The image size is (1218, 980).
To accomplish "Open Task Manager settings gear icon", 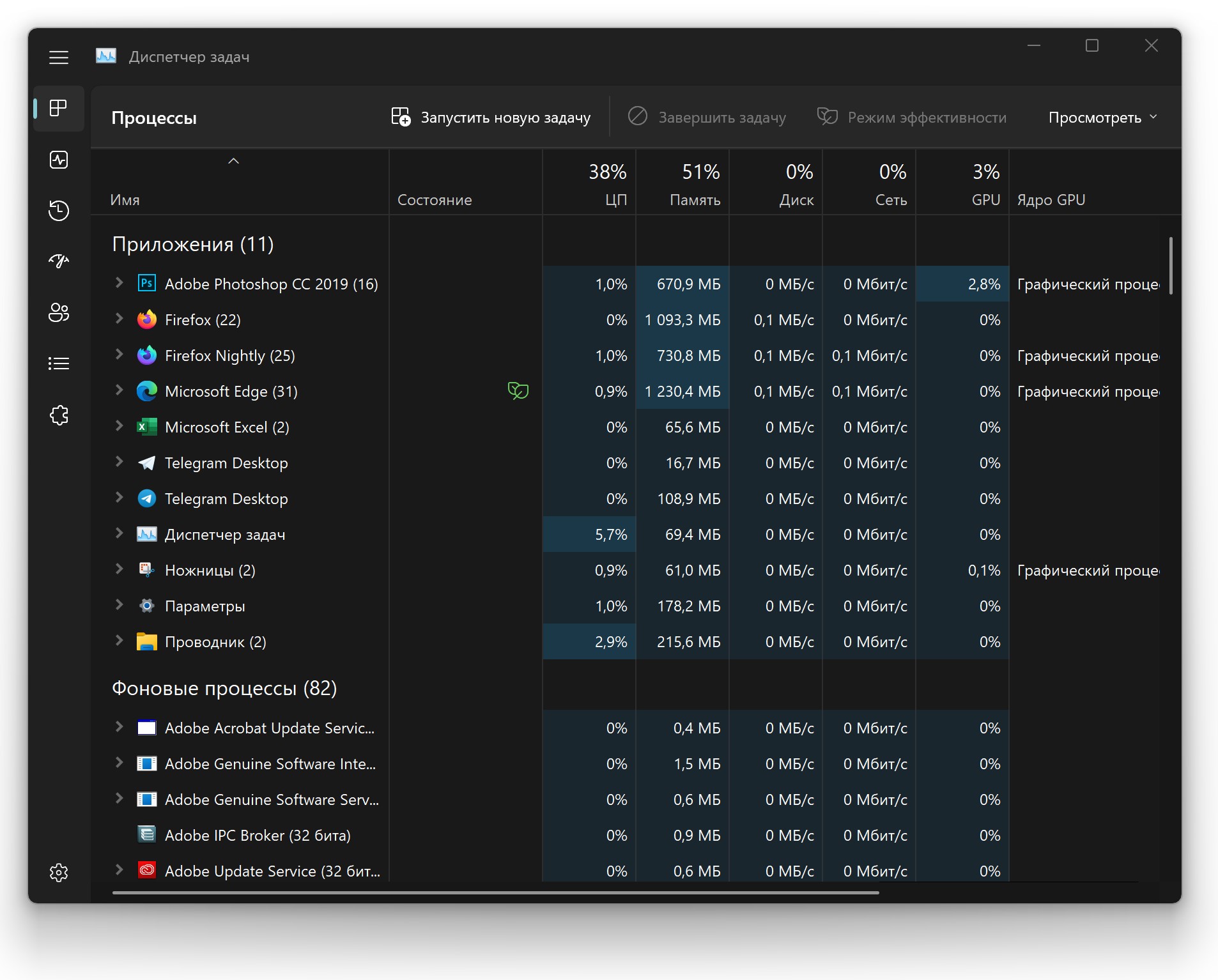I will (x=59, y=873).
